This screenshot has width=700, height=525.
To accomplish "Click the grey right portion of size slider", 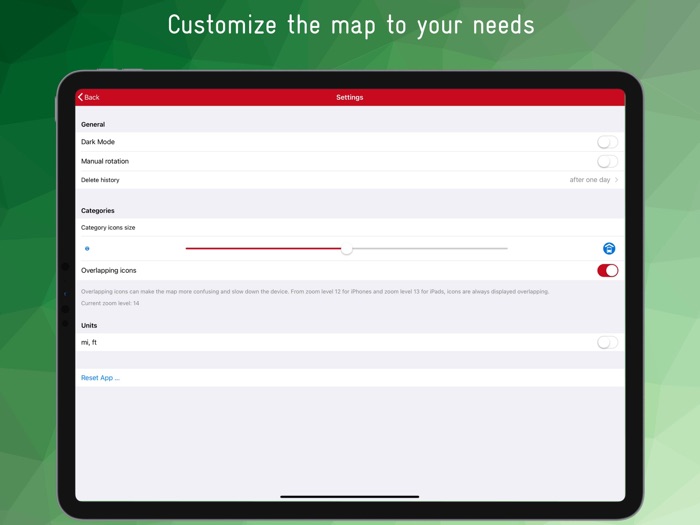I will tap(430, 248).
